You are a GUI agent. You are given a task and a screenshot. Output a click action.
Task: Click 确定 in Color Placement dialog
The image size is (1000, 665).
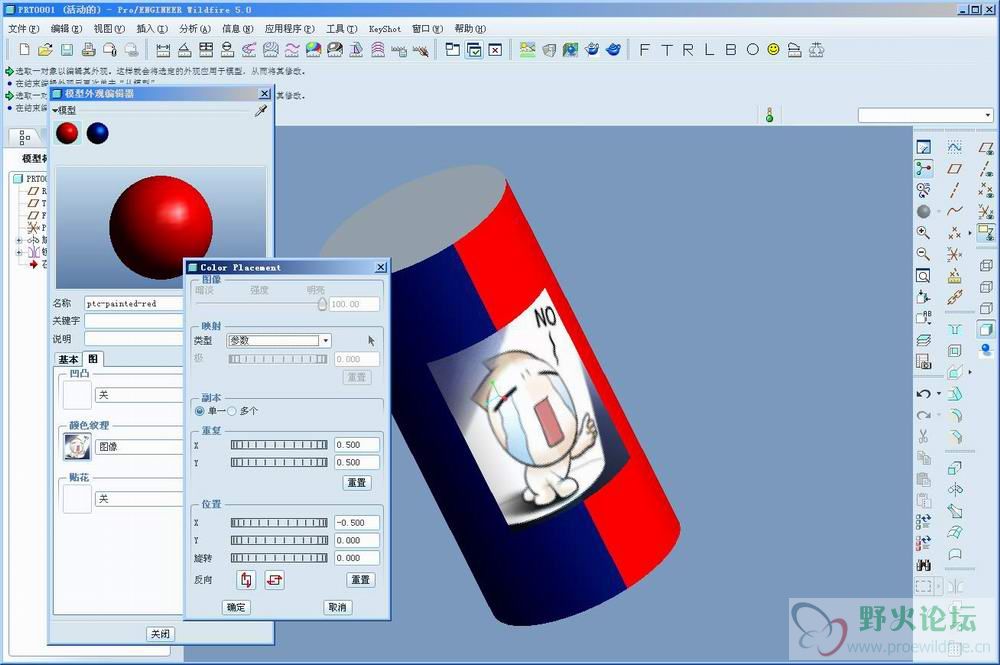pos(236,607)
